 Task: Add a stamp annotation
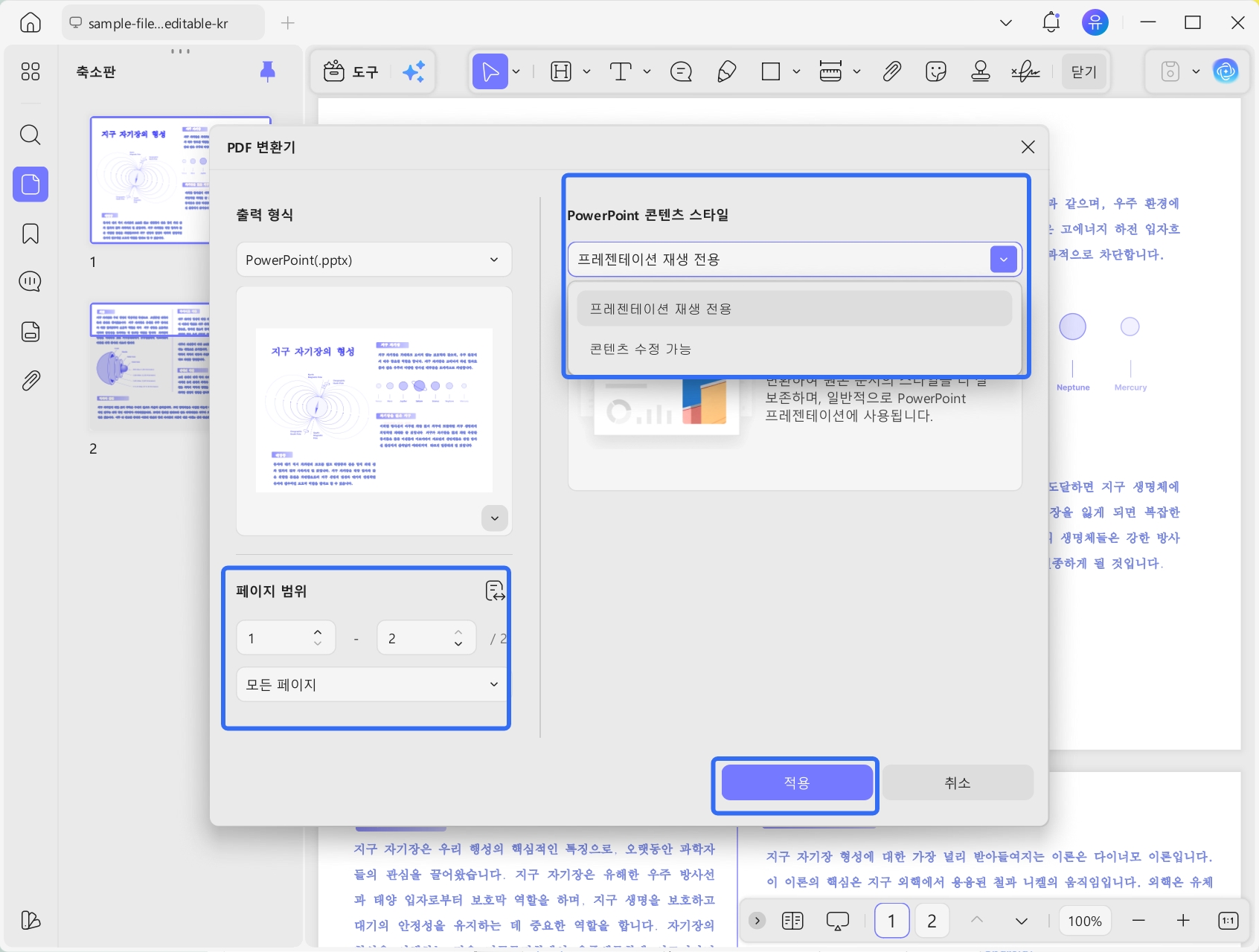(981, 71)
